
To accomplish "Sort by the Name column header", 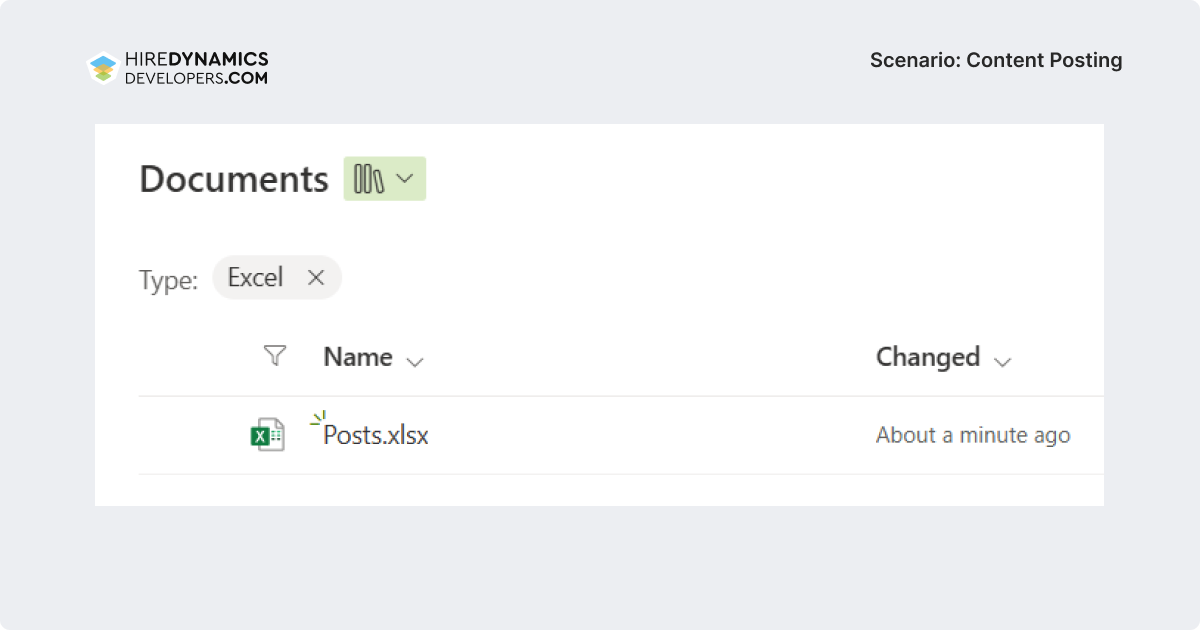I will pyautogui.click(x=358, y=357).
